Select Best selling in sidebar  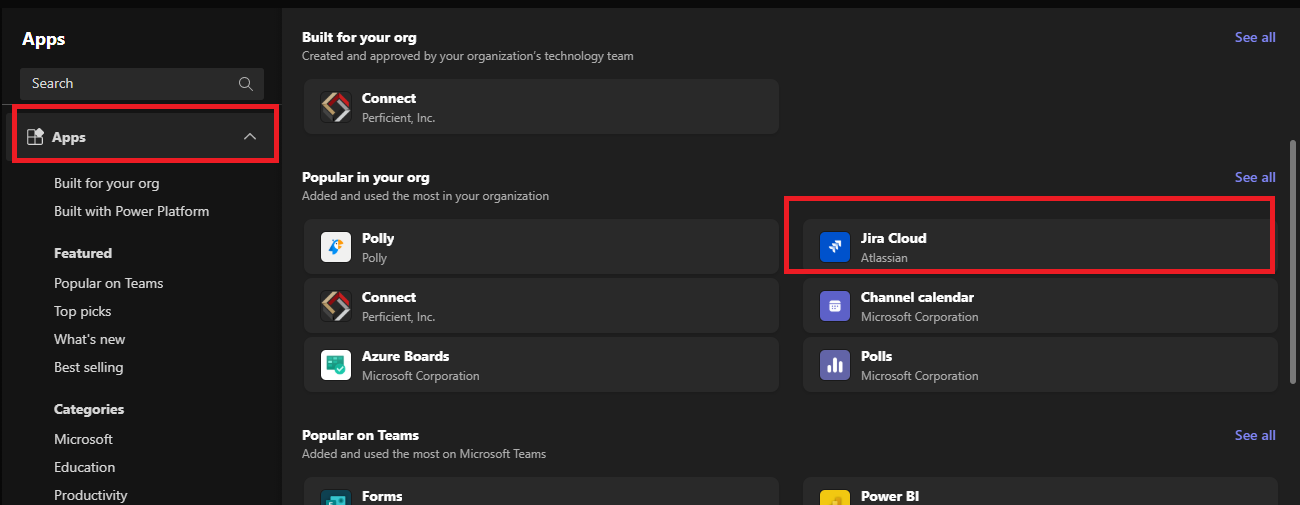click(x=89, y=367)
